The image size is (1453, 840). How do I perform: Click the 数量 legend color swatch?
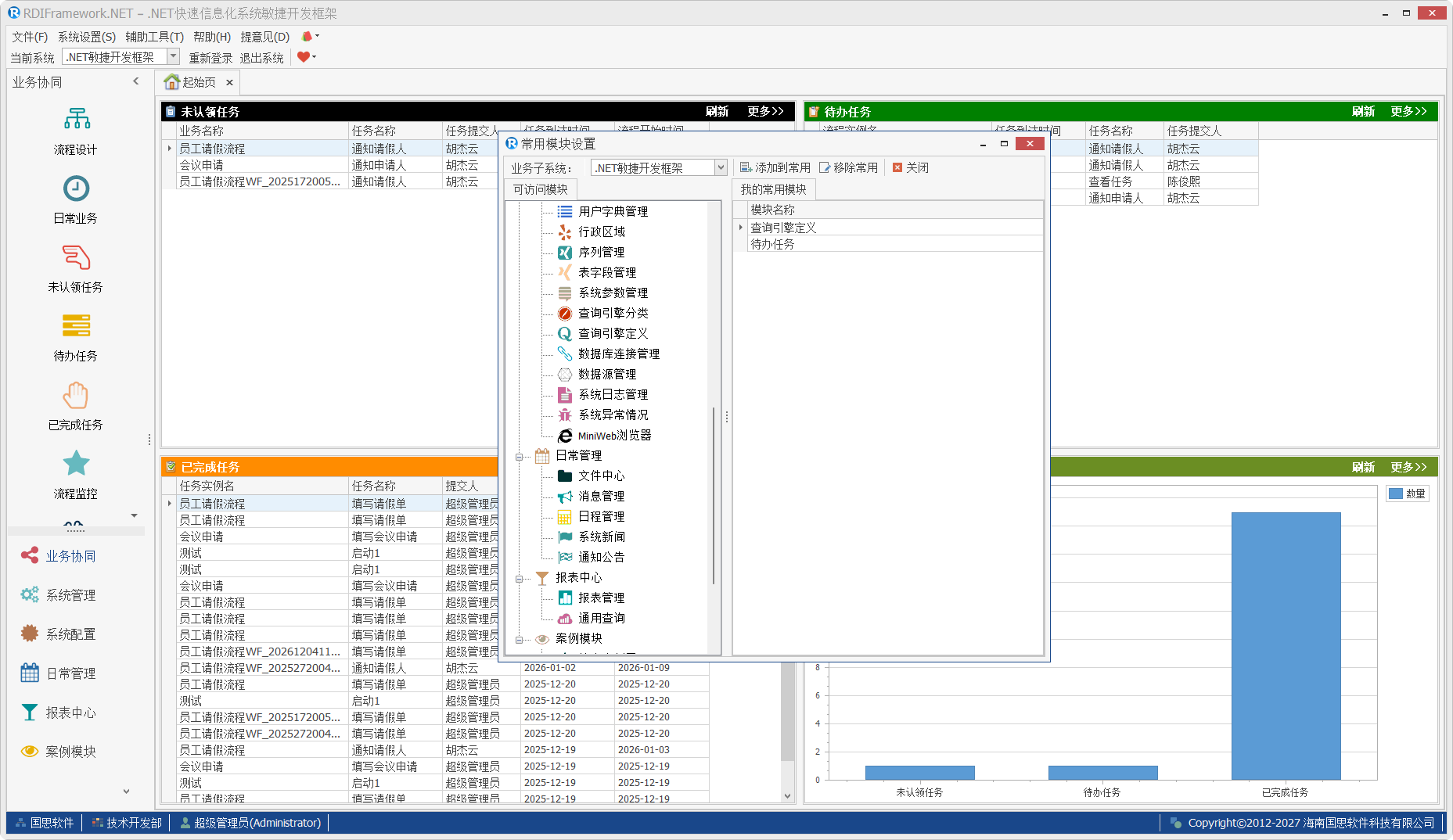(1396, 494)
